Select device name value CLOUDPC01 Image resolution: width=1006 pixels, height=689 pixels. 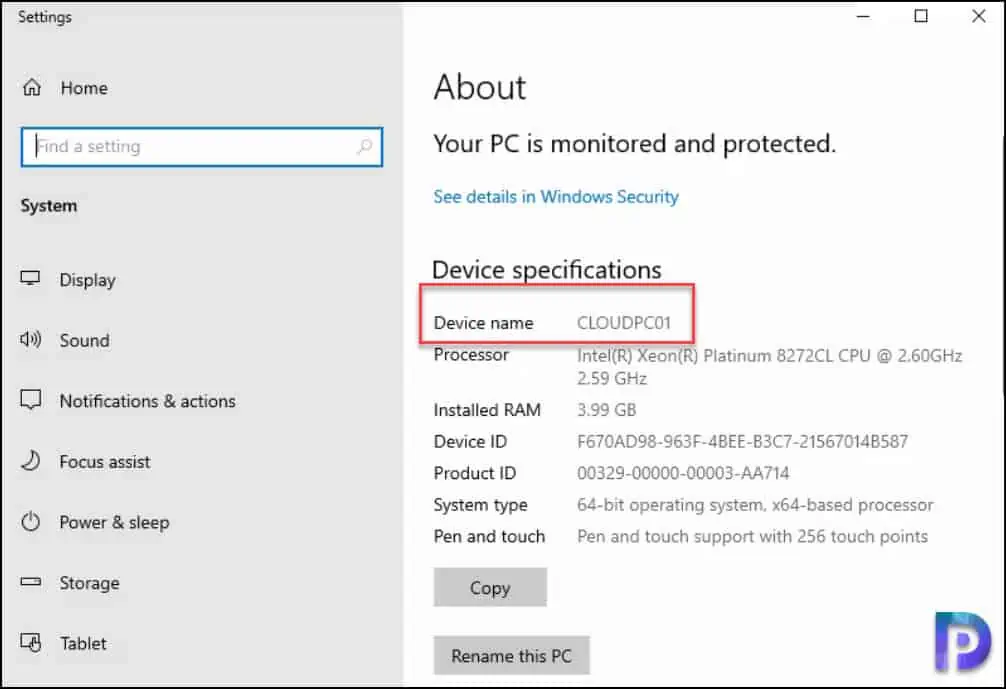pos(624,322)
